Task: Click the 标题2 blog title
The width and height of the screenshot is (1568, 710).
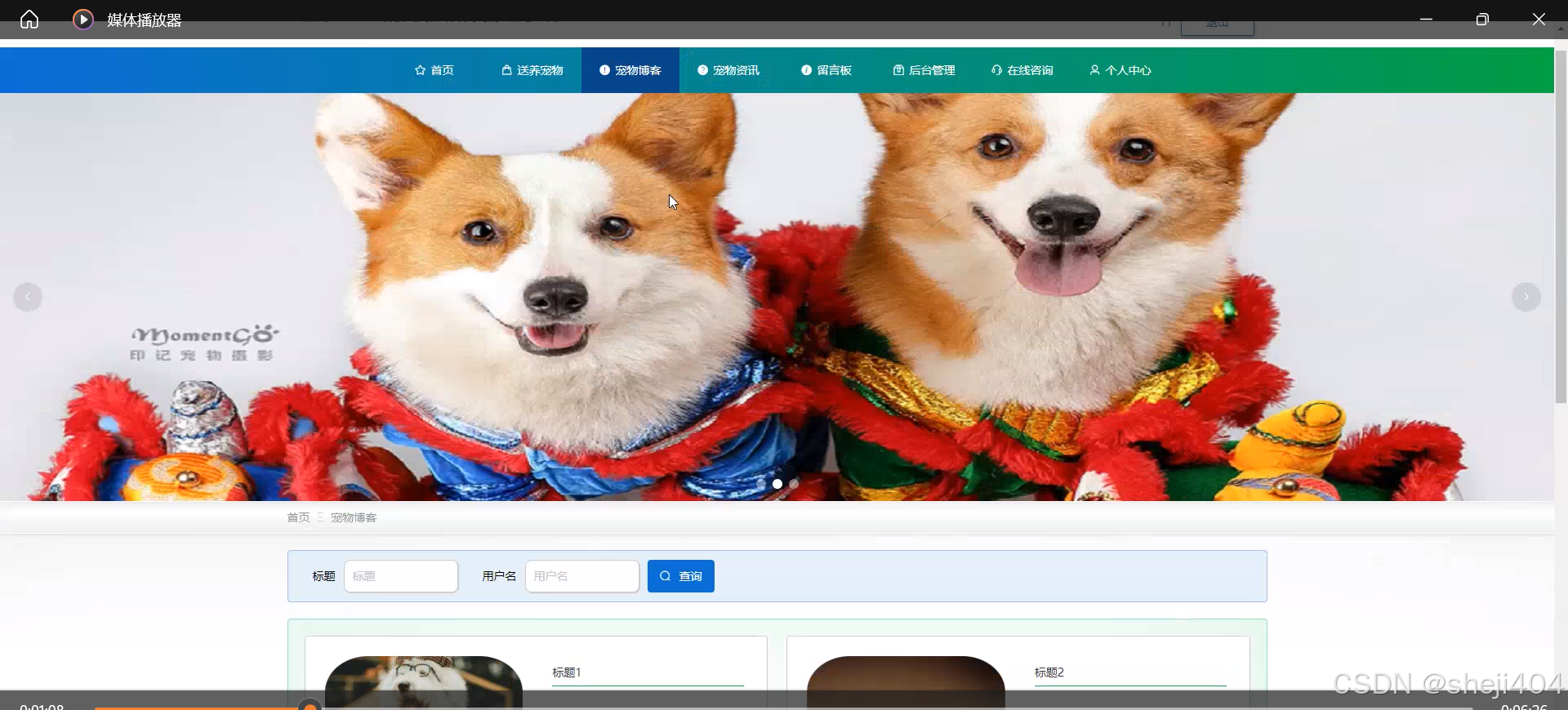Action: tap(1049, 672)
